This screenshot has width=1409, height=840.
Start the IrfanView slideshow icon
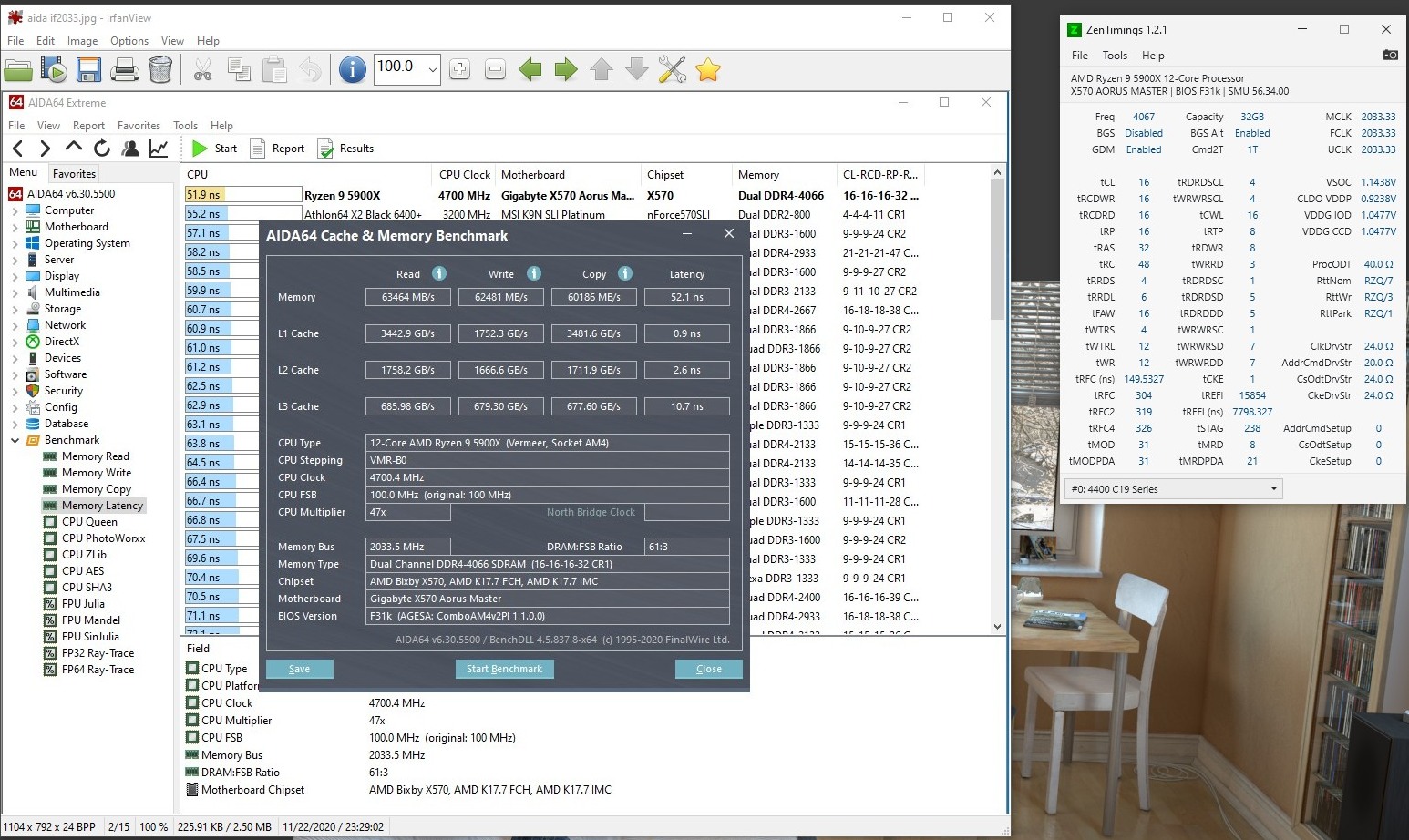(54, 69)
